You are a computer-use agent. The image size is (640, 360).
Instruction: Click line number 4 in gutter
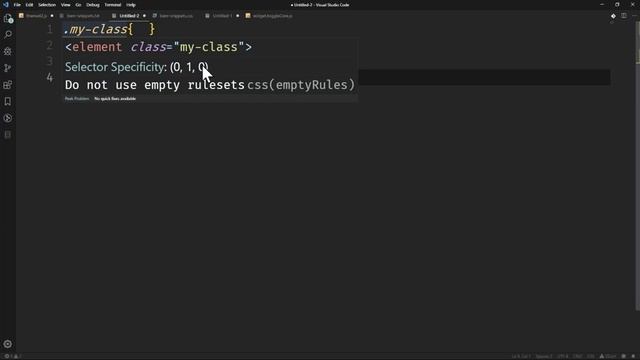[x=50, y=78]
